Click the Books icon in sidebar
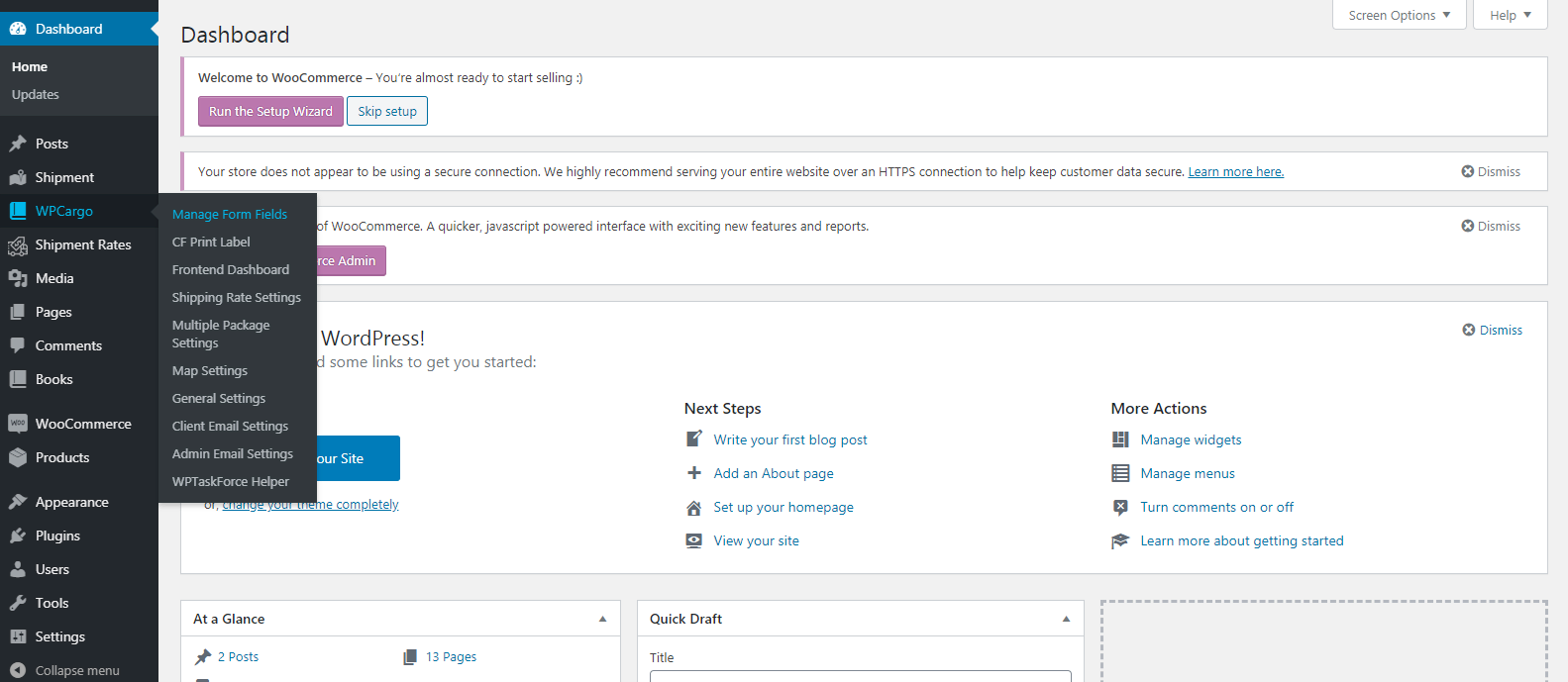Image resolution: width=1568 pixels, height=682 pixels. click(x=18, y=379)
